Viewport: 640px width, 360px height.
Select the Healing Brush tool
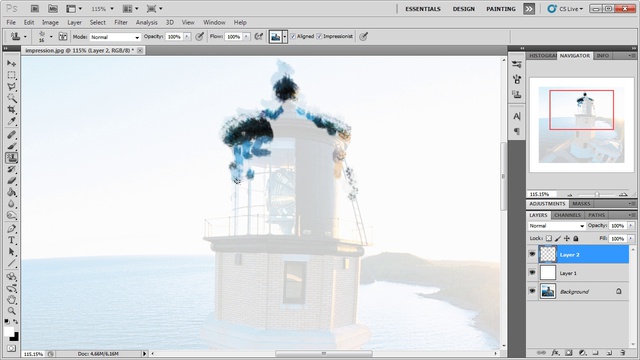11,135
